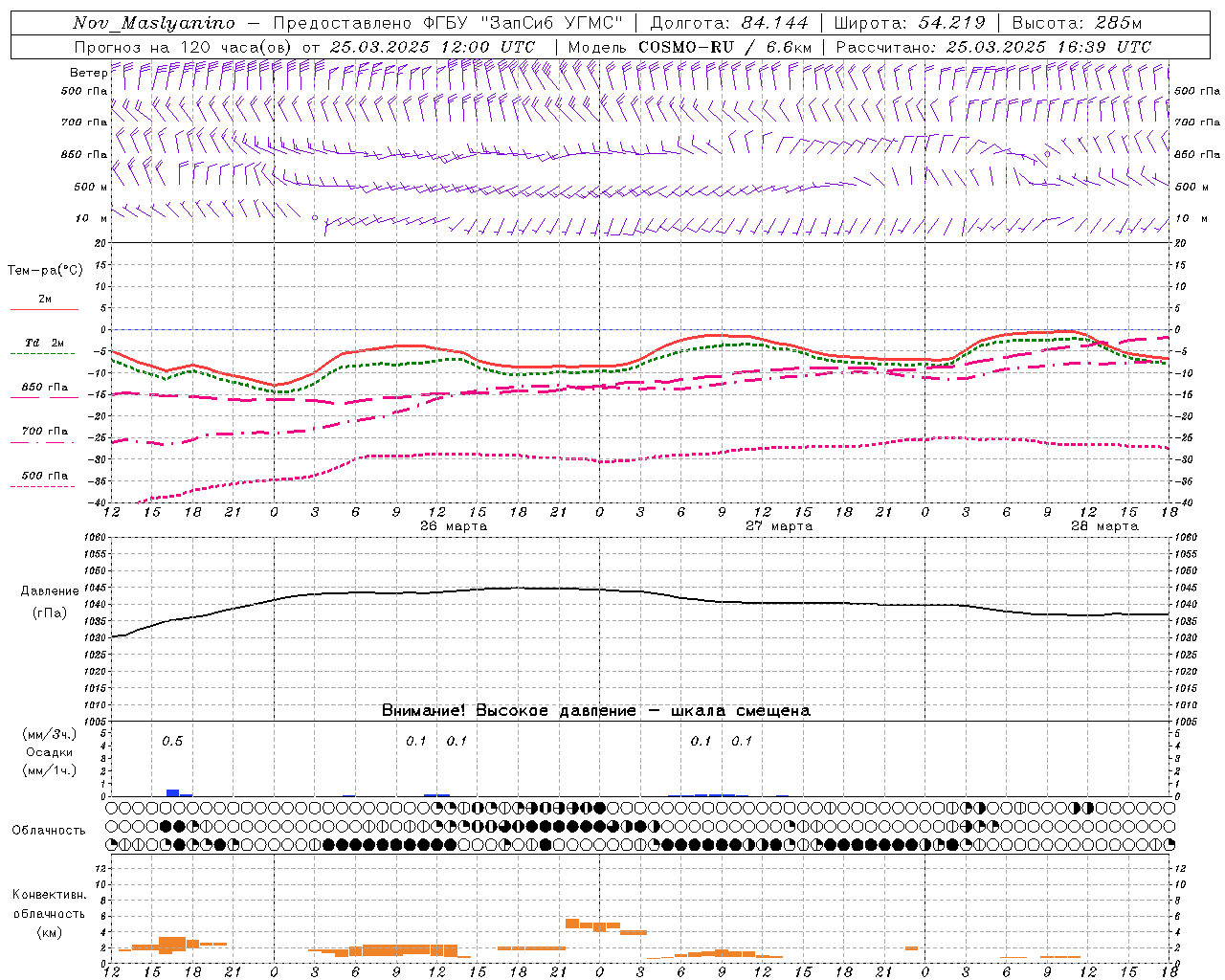This screenshot has height=980, width=1225.
Task: Click the 0.5 precipitation amount value
Action: pos(172,741)
